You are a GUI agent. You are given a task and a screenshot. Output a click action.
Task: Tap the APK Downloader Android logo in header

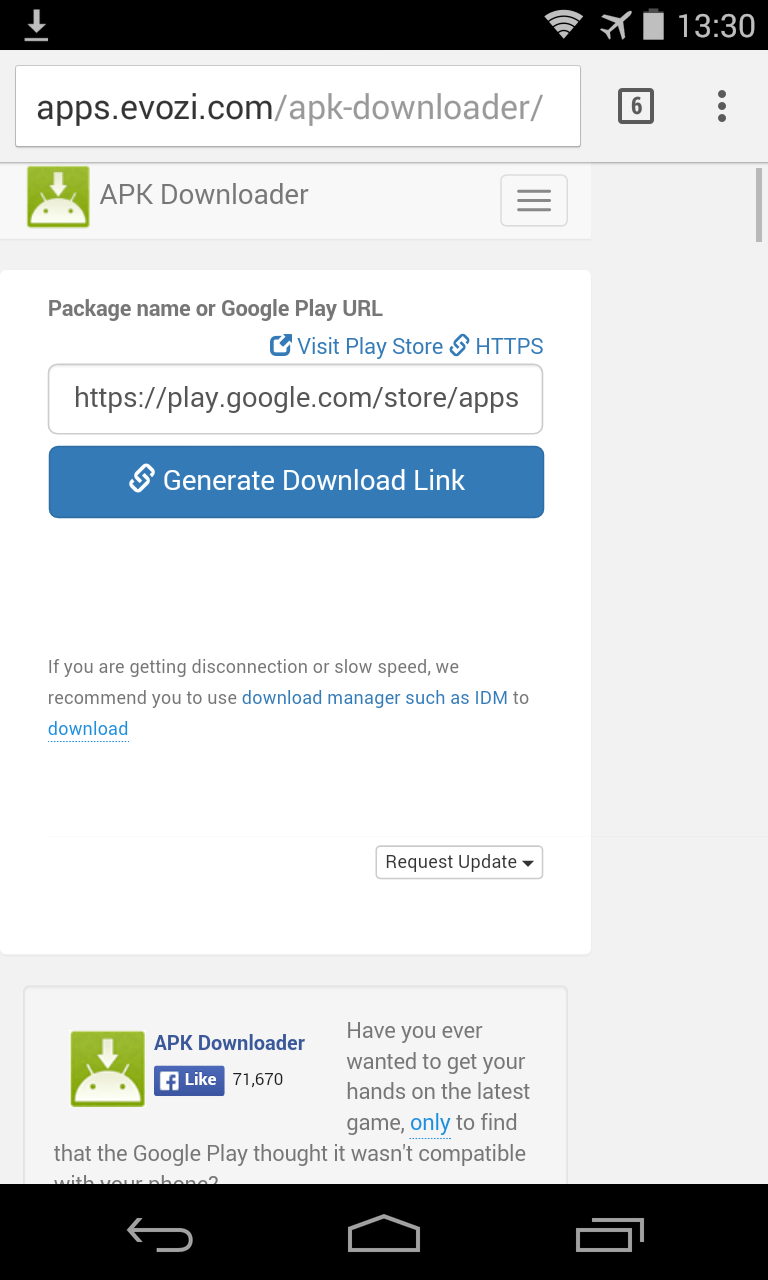pyautogui.click(x=58, y=197)
